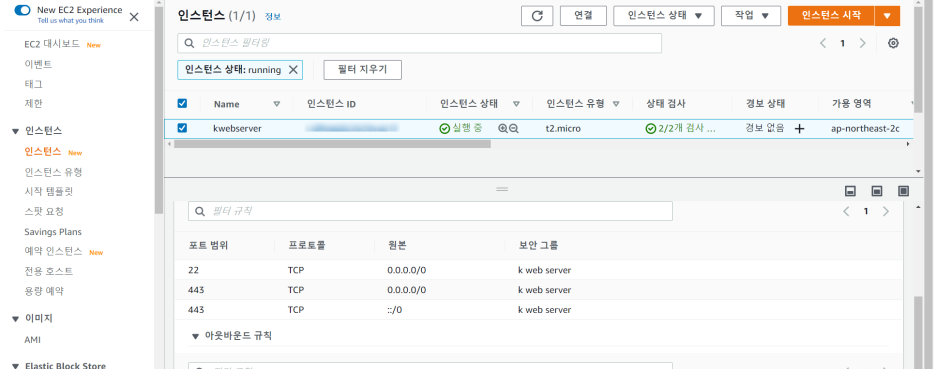Open the 작업 dropdown menu
The height and width of the screenshot is (369, 936).
point(751,16)
